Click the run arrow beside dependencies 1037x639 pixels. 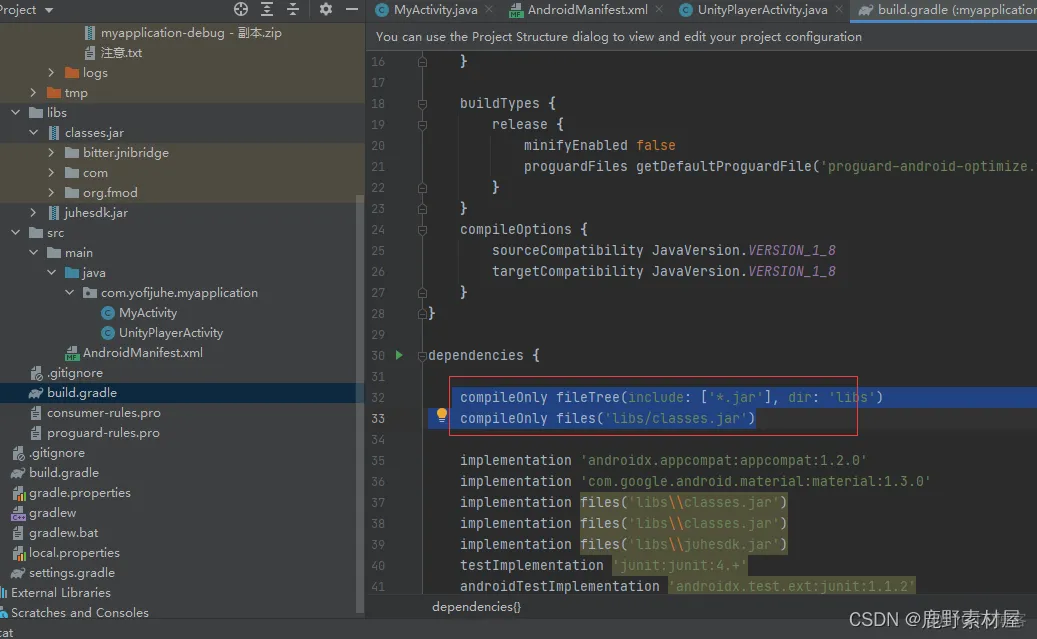tap(399, 355)
